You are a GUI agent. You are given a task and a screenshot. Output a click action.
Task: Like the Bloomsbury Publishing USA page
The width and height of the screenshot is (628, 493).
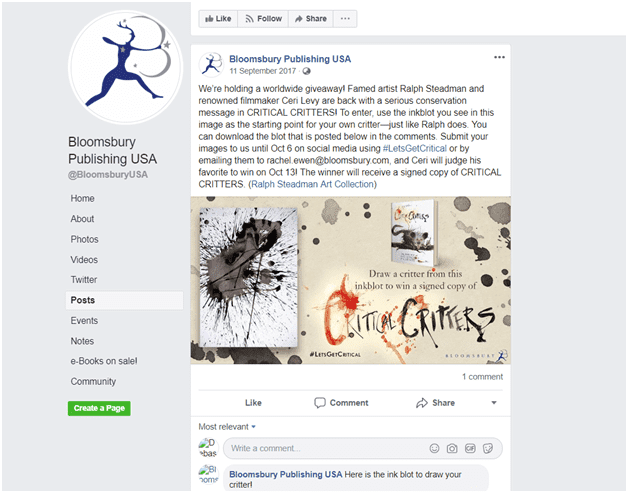(x=218, y=19)
